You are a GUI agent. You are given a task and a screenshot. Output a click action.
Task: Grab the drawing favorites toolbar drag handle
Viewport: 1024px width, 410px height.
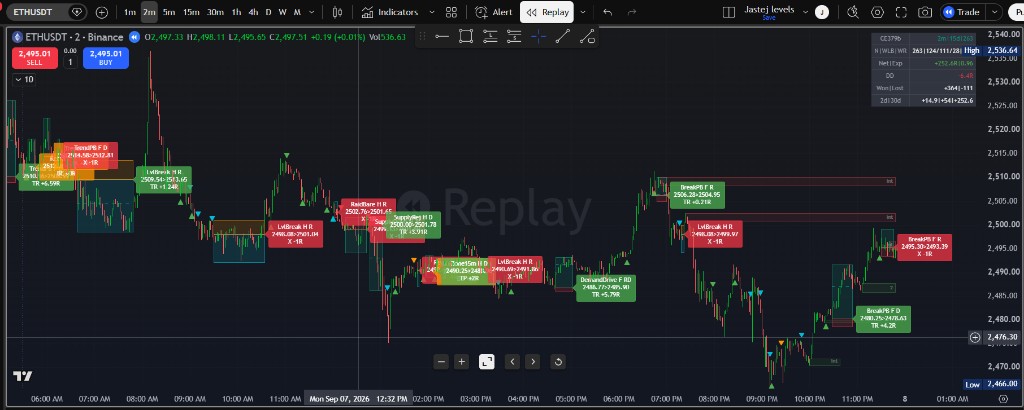pos(423,37)
